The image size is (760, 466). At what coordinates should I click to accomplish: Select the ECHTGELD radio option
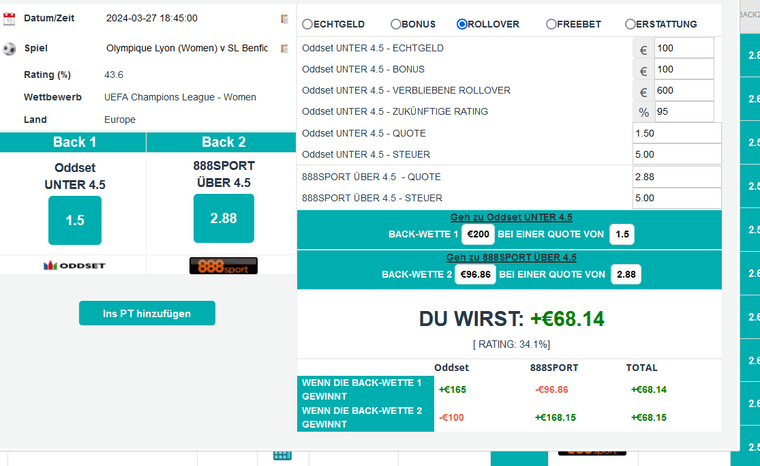(307, 24)
